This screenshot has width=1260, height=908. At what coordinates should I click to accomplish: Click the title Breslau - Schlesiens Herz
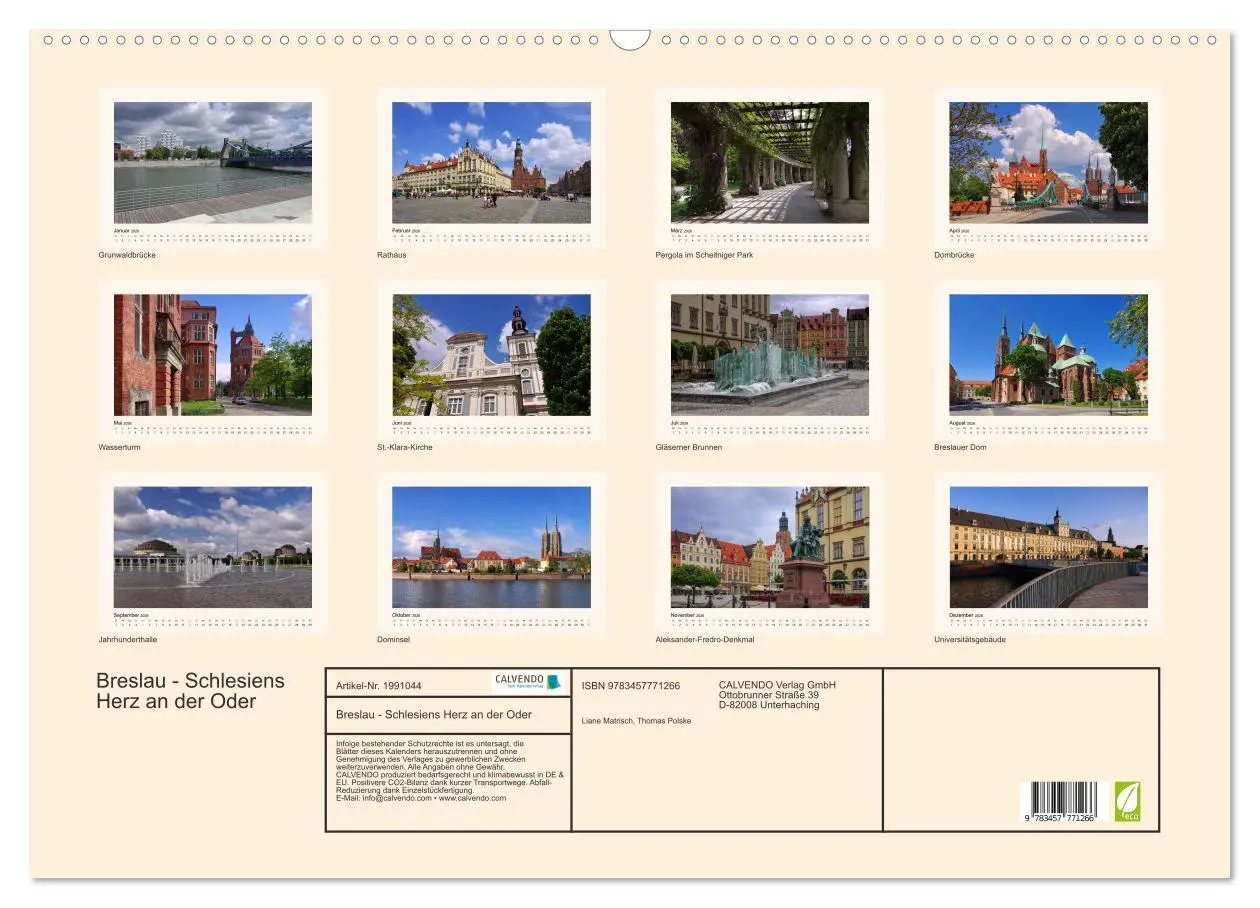click(x=190, y=692)
